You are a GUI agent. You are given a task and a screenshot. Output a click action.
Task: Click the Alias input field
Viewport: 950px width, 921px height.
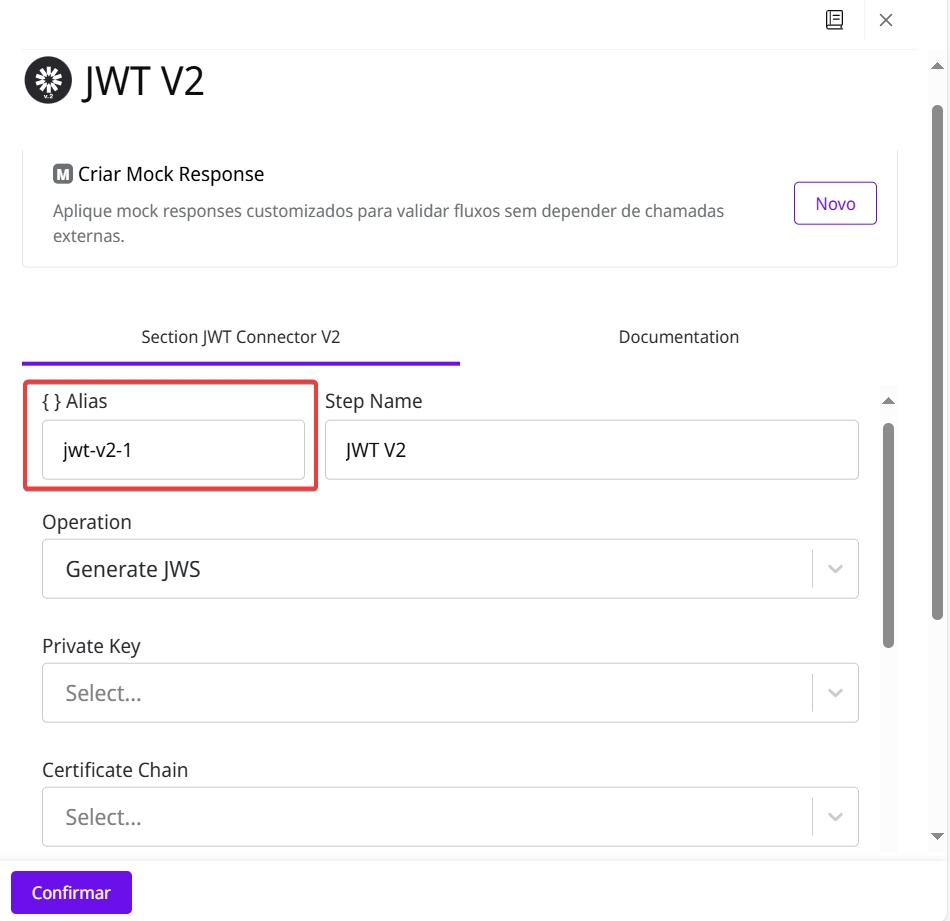[173, 450]
